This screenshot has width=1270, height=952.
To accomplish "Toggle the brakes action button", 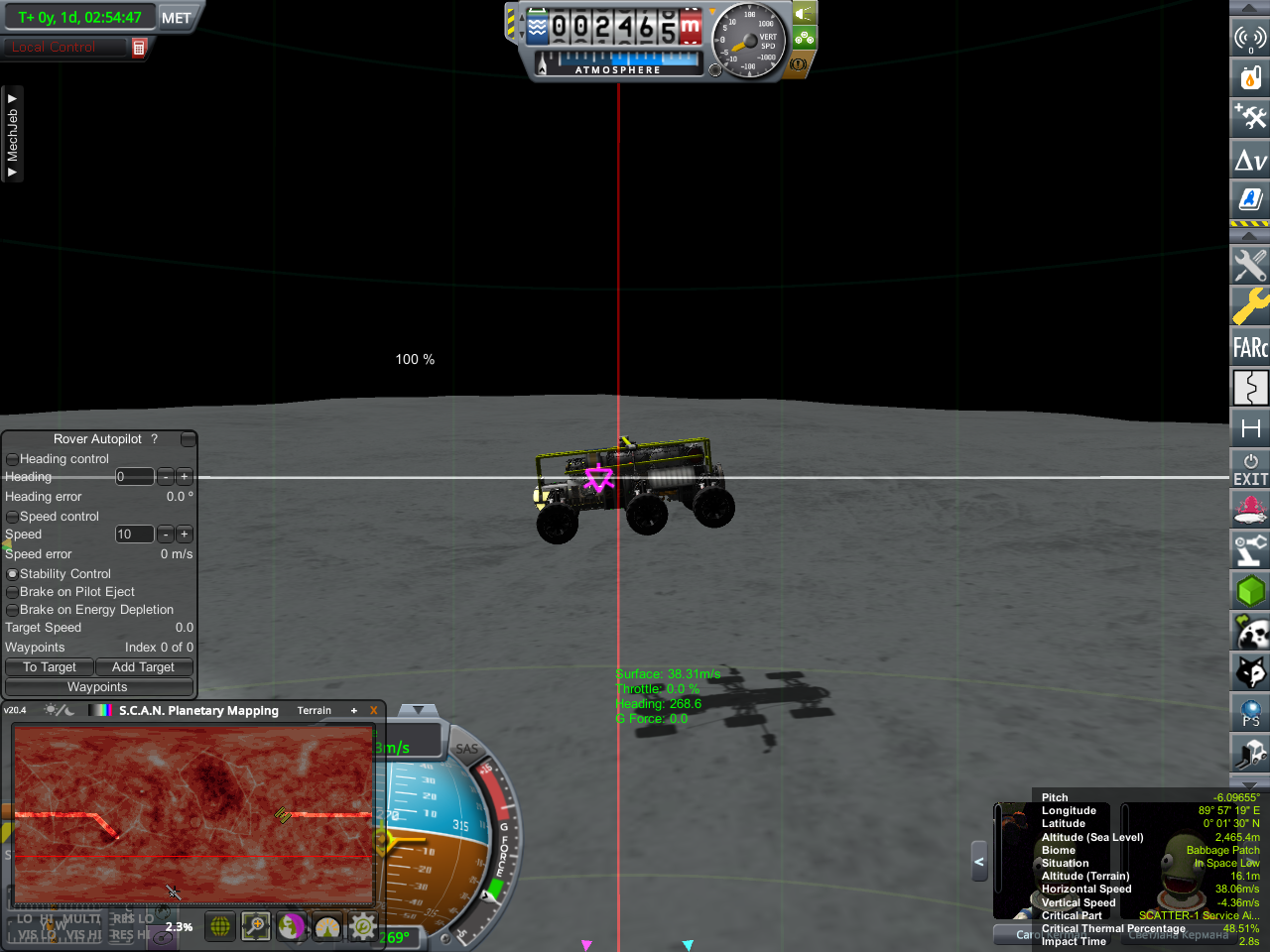I will click(x=800, y=64).
